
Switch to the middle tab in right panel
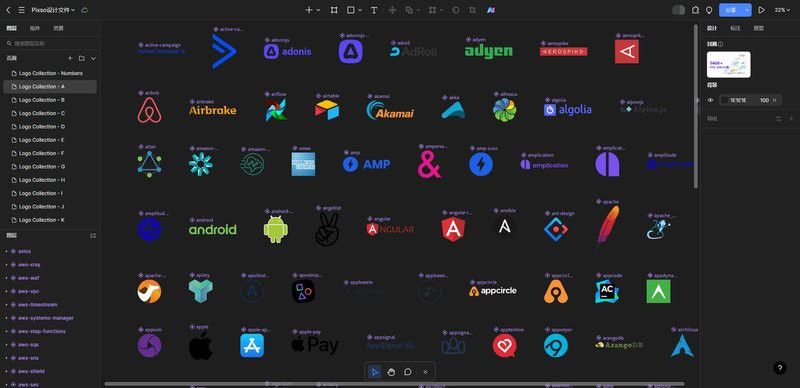735,28
